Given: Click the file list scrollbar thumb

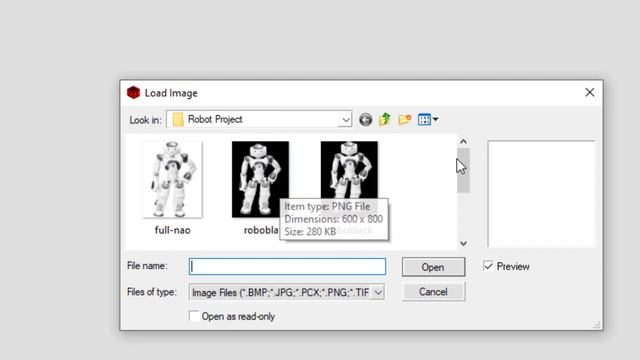Looking at the screenshot, I should (x=463, y=170).
